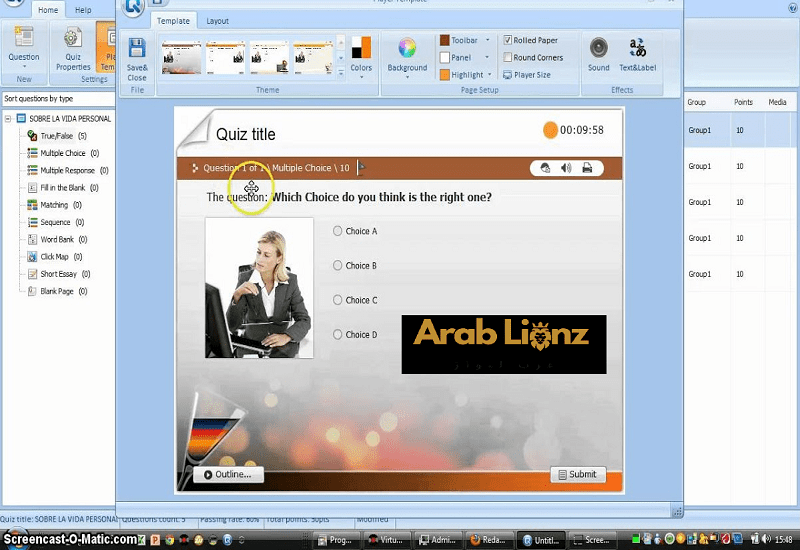Screen dimensions: 800x550
Task: Select the Choice D radio button
Action: coord(337,335)
